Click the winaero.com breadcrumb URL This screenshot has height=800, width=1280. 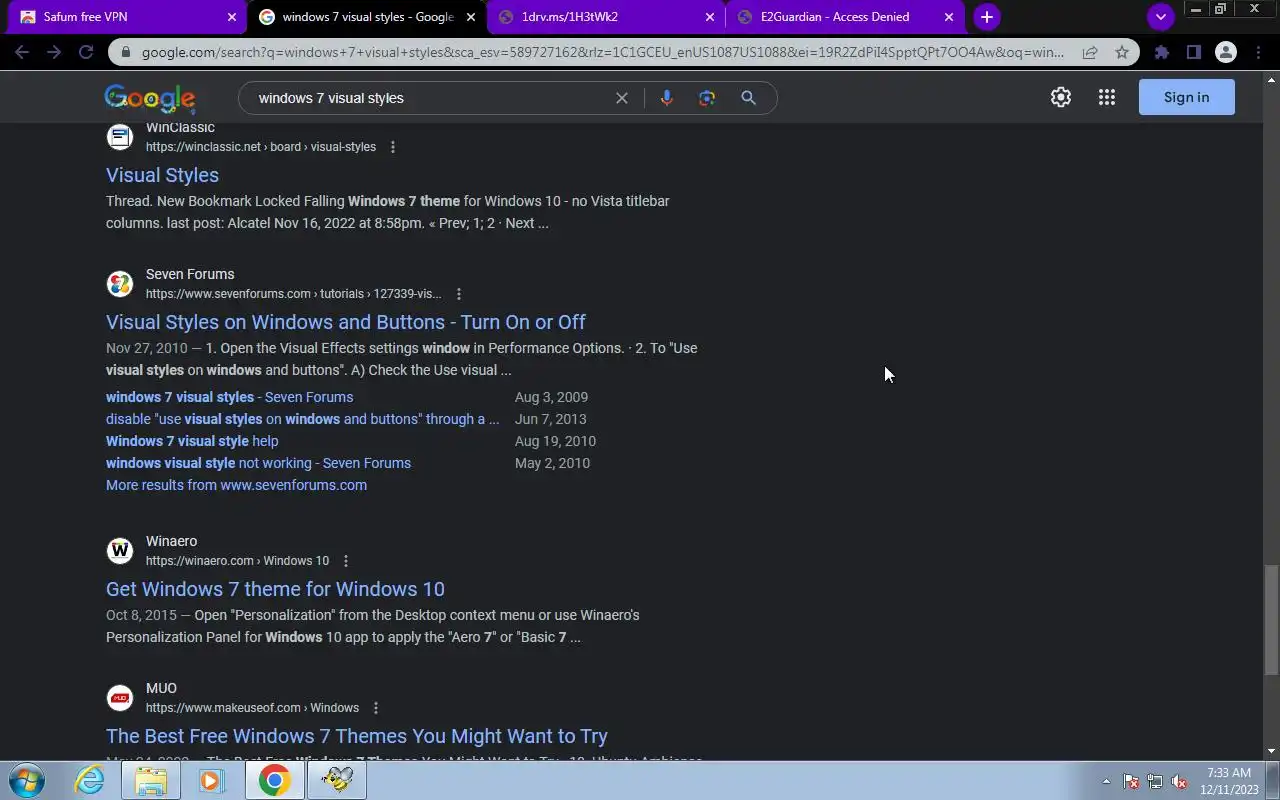click(237, 561)
